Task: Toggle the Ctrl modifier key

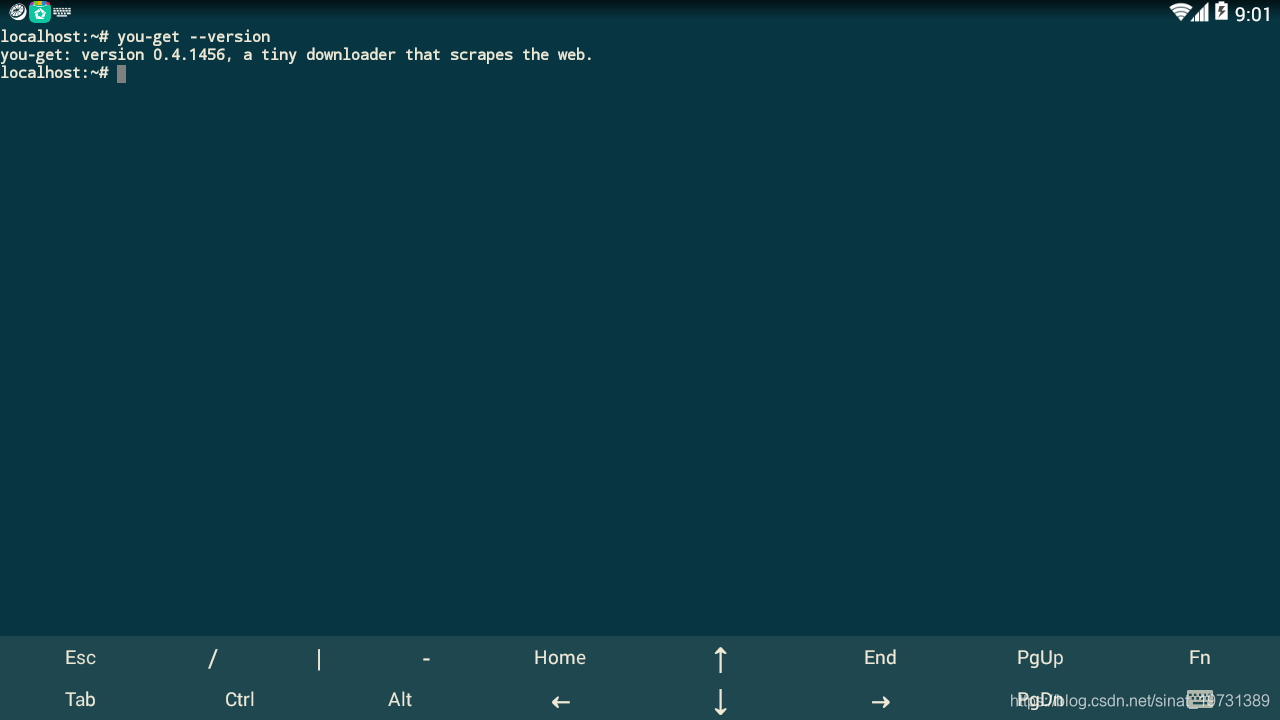Action: pos(240,699)
